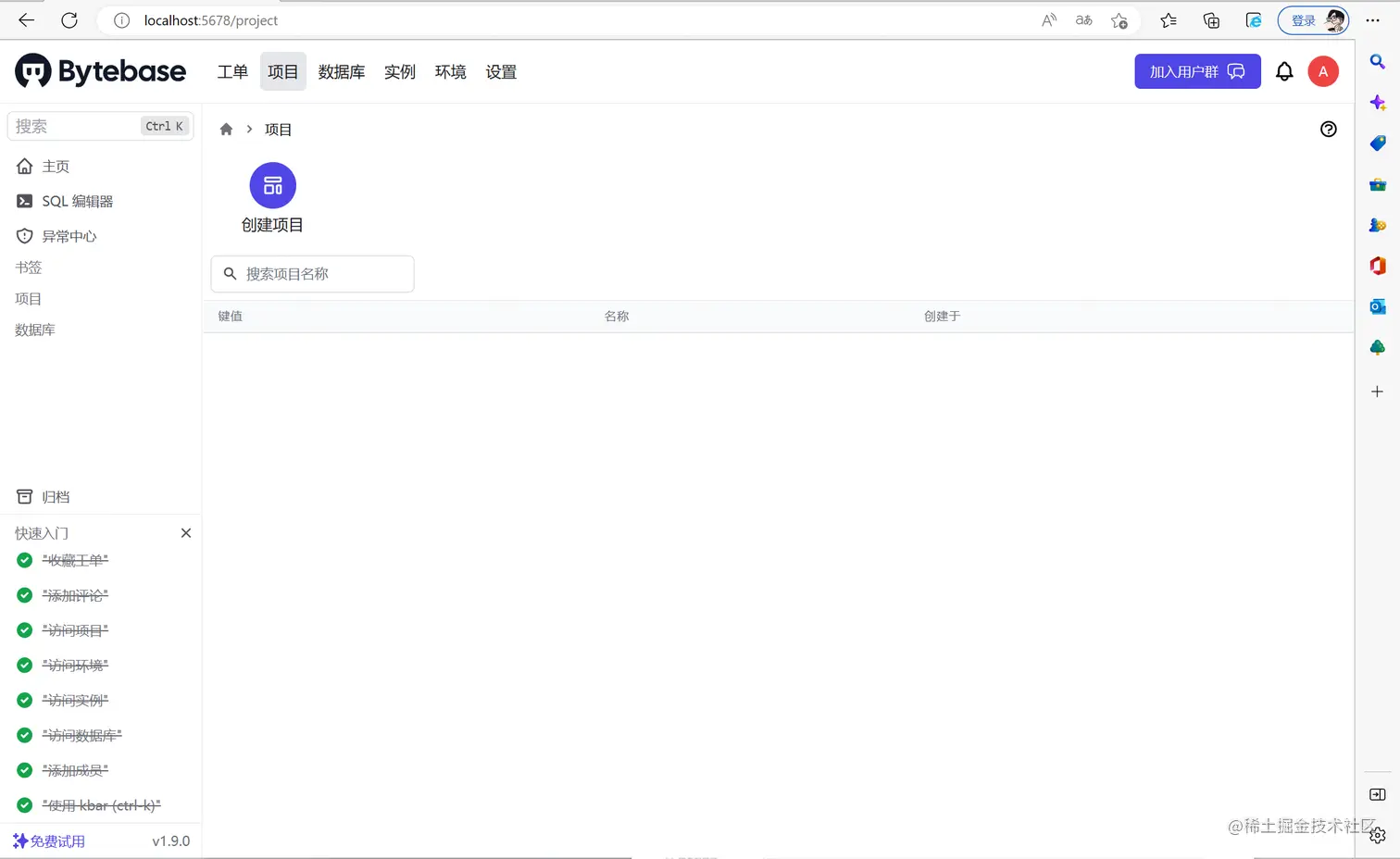Click the 加入用户群 button
The width and height of the screenshot is (1400, 859).
[1197, 71]
